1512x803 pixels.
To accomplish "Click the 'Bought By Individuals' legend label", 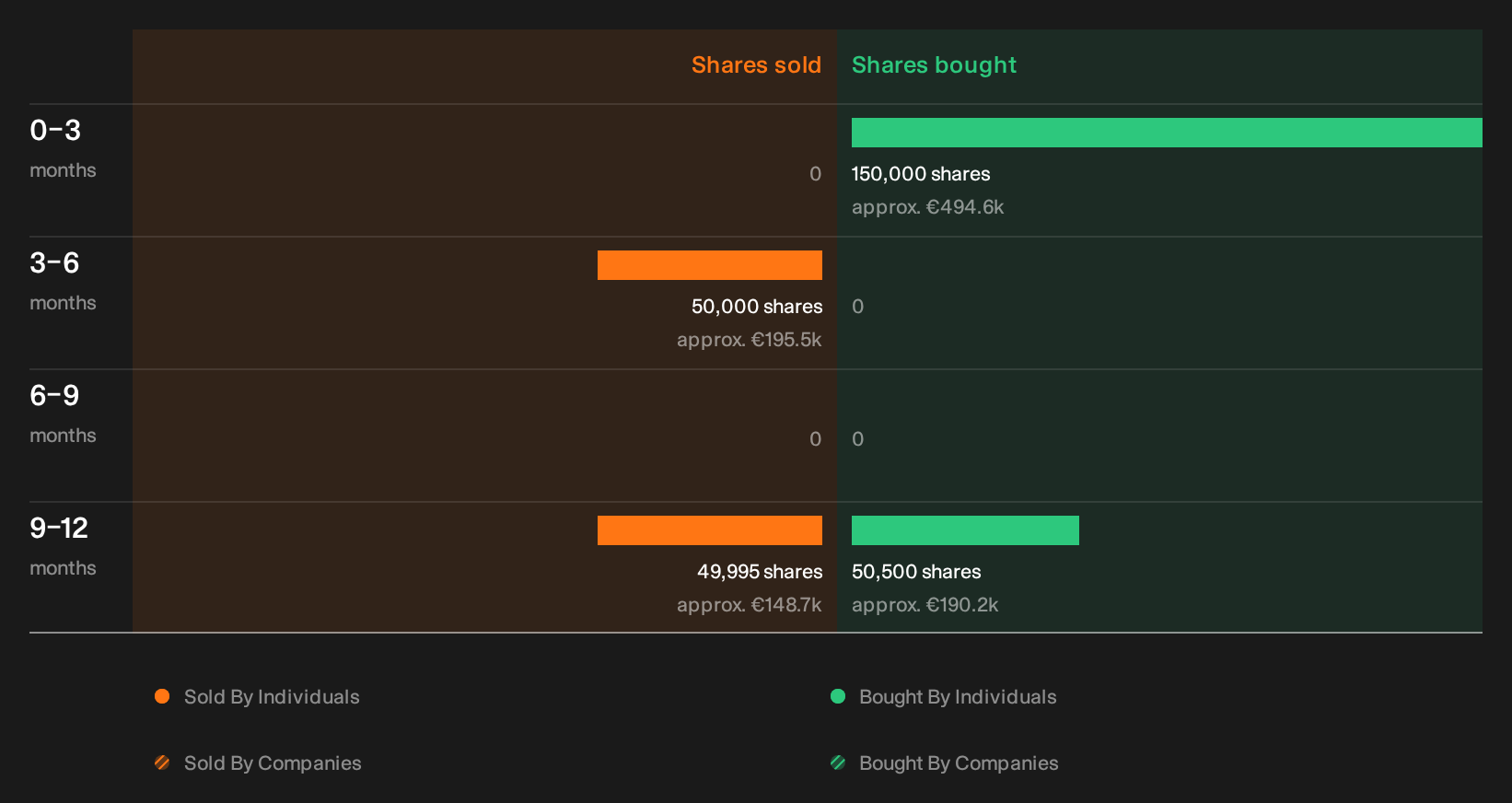I will coord(958,697).
